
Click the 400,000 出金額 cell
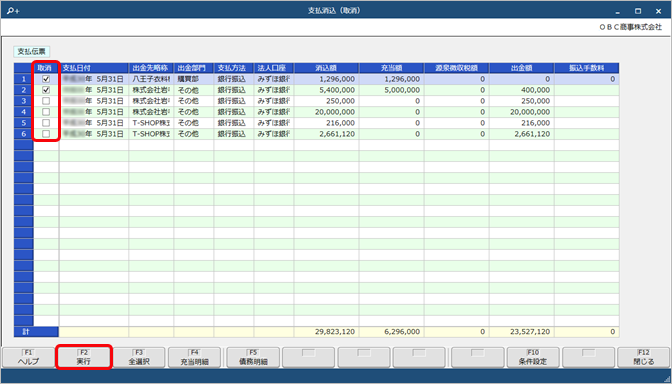[x=522, y=90]
